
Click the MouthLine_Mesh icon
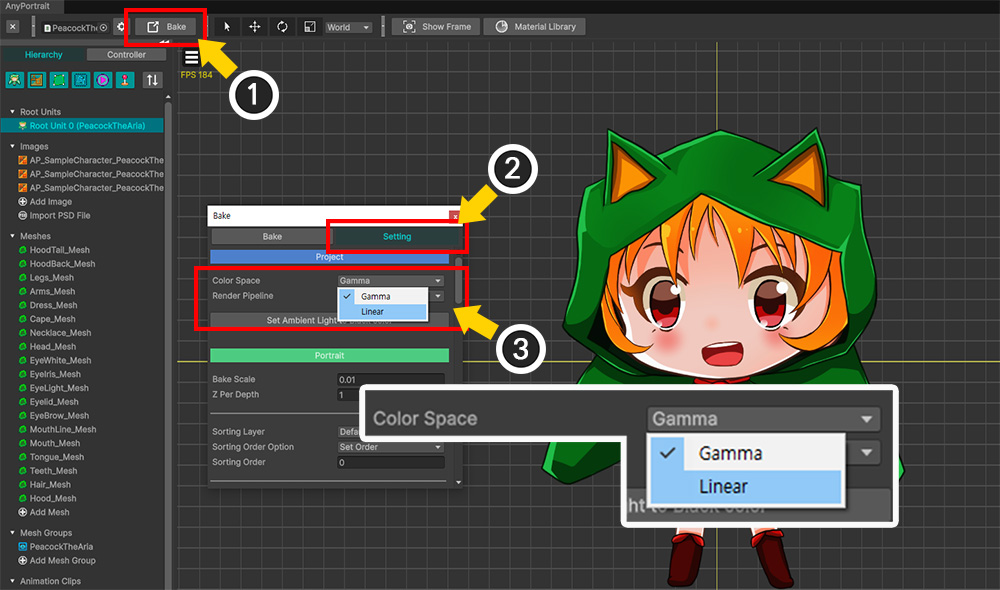tap(23, 429)
